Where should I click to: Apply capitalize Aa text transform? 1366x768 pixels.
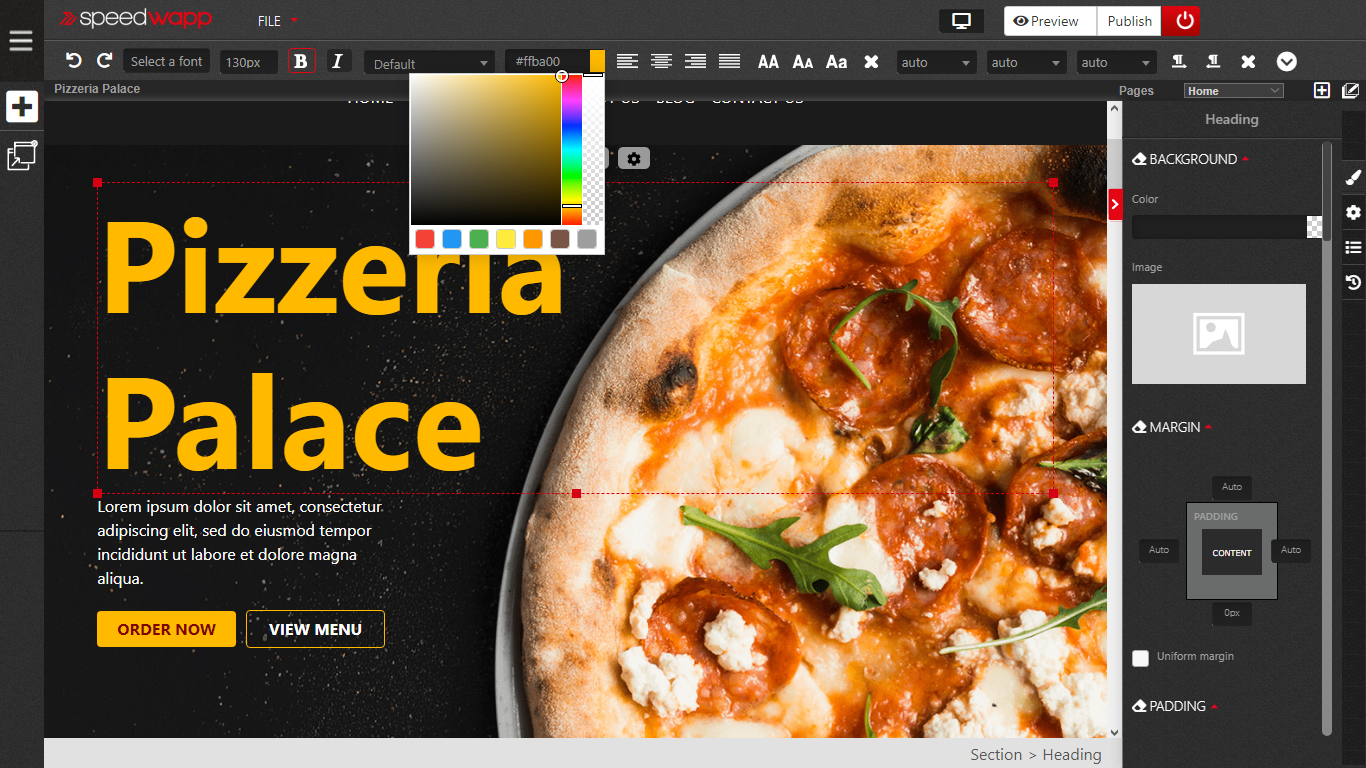[836, 62]
